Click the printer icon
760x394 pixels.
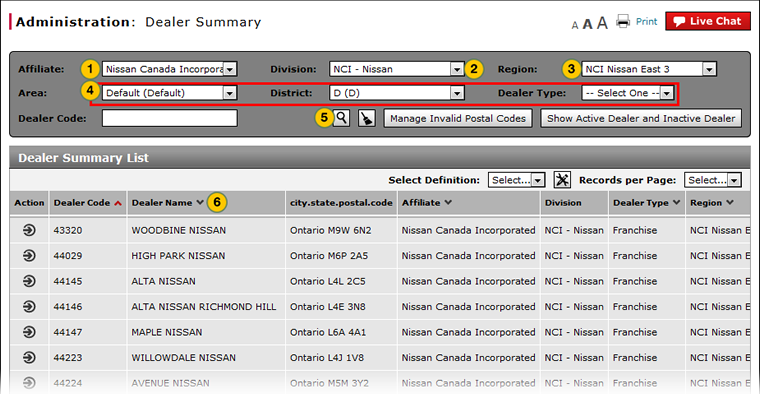pos(623,21)
